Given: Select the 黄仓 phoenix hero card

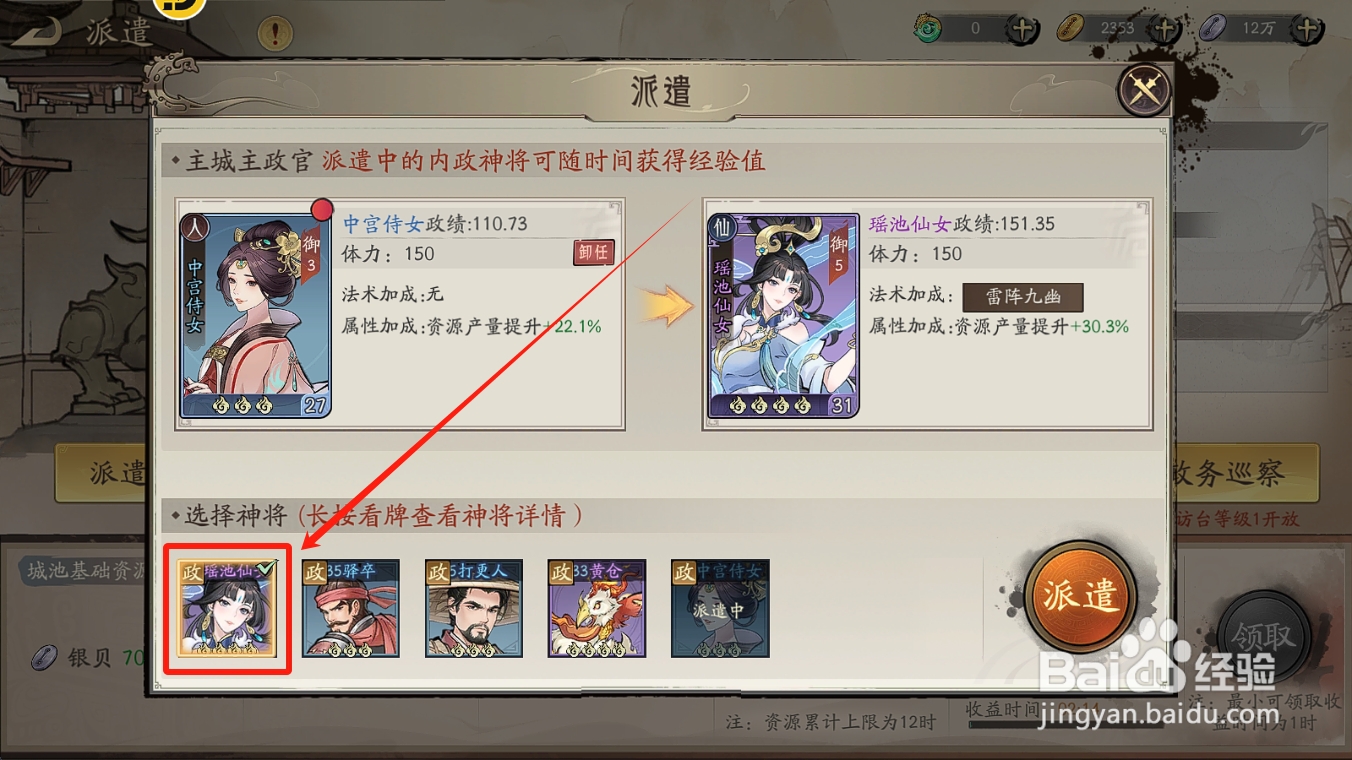Looking at the screenshot, I should [x=597, y=608].
